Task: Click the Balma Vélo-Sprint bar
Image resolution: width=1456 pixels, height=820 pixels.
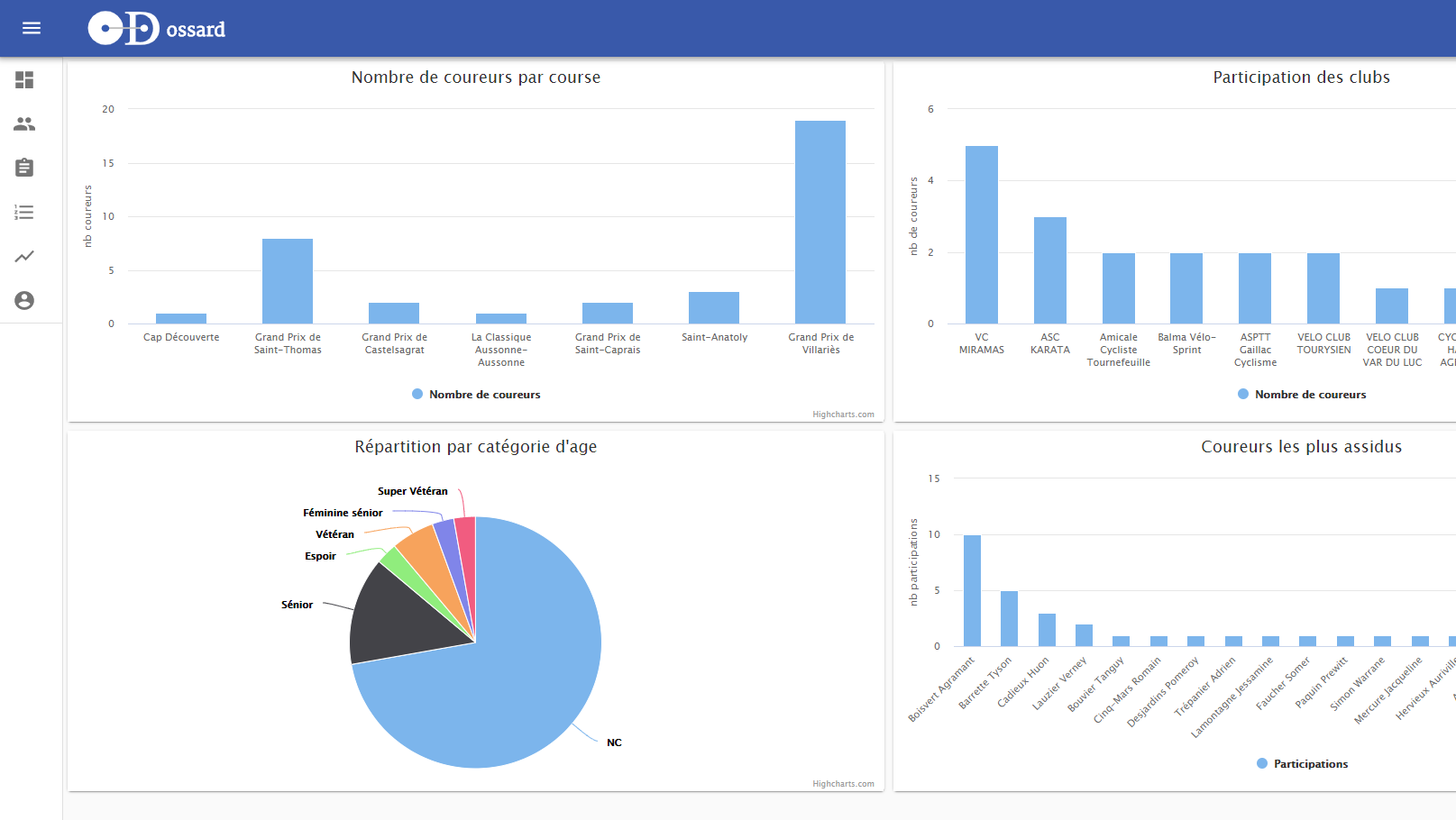Action: (x=1186, y=288)
